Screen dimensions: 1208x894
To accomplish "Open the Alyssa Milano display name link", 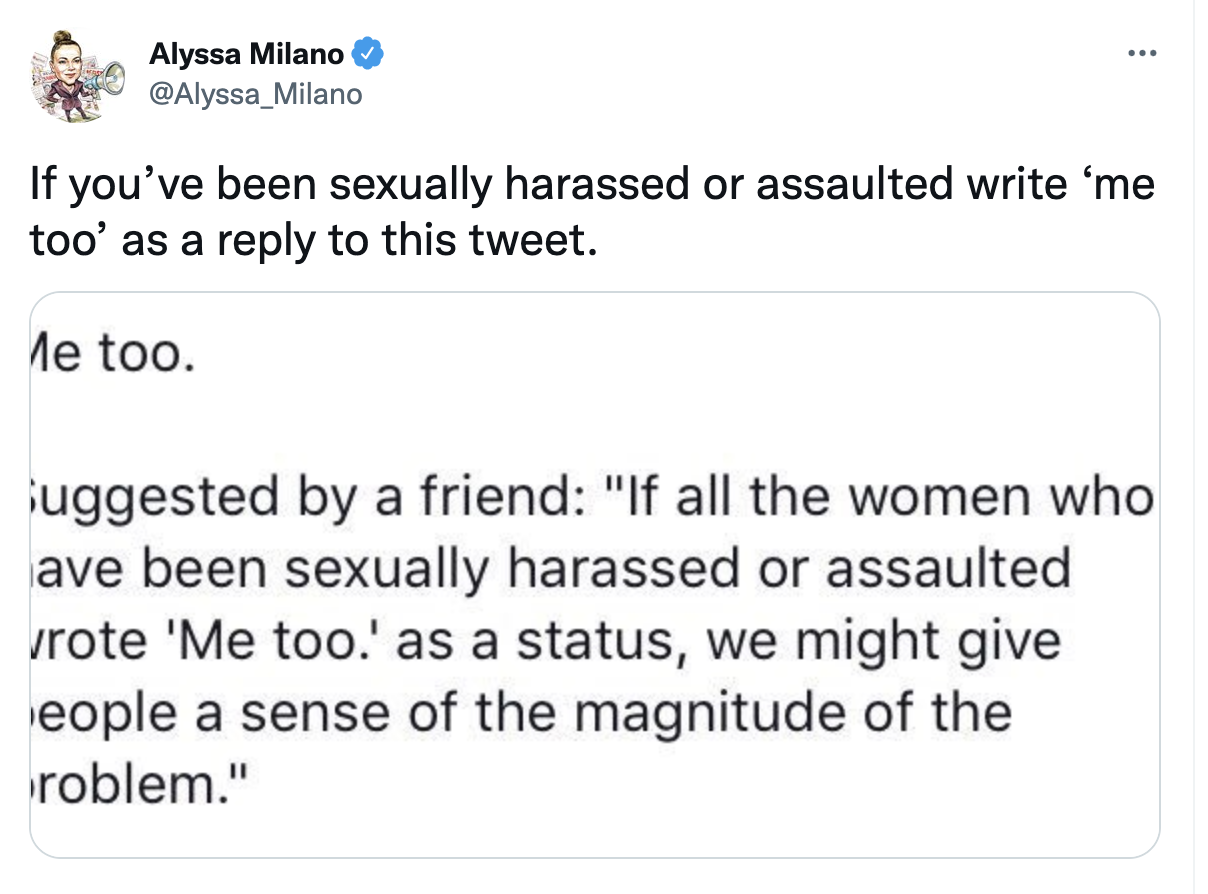I will pos(246,54).
